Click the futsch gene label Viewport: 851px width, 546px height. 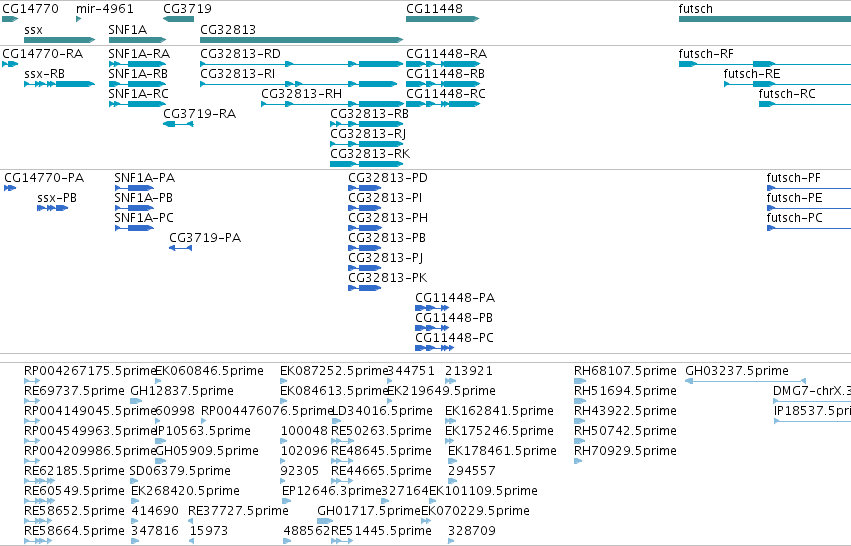(696, 9)
